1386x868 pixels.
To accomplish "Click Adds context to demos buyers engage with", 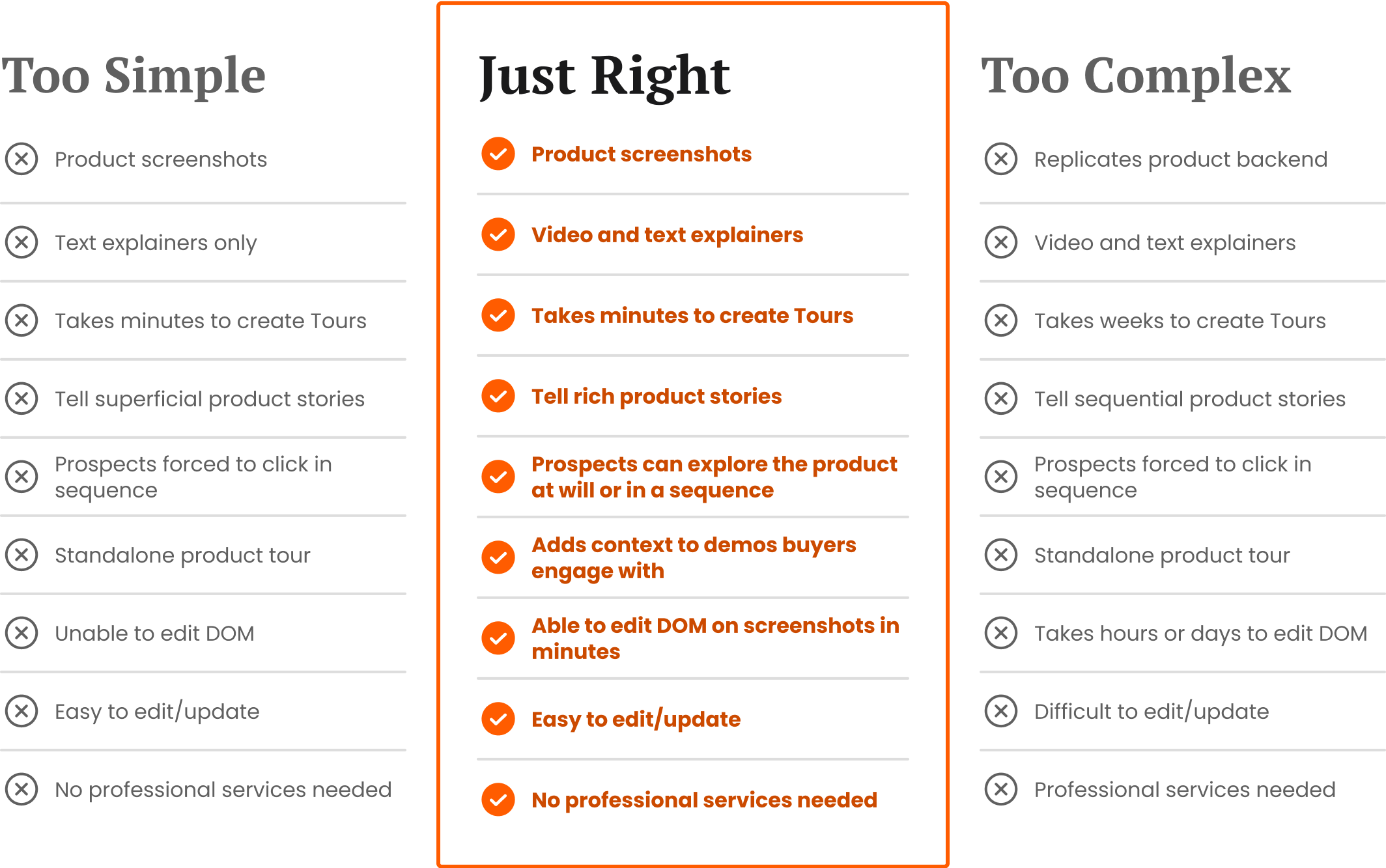I will tap(694, 557).
